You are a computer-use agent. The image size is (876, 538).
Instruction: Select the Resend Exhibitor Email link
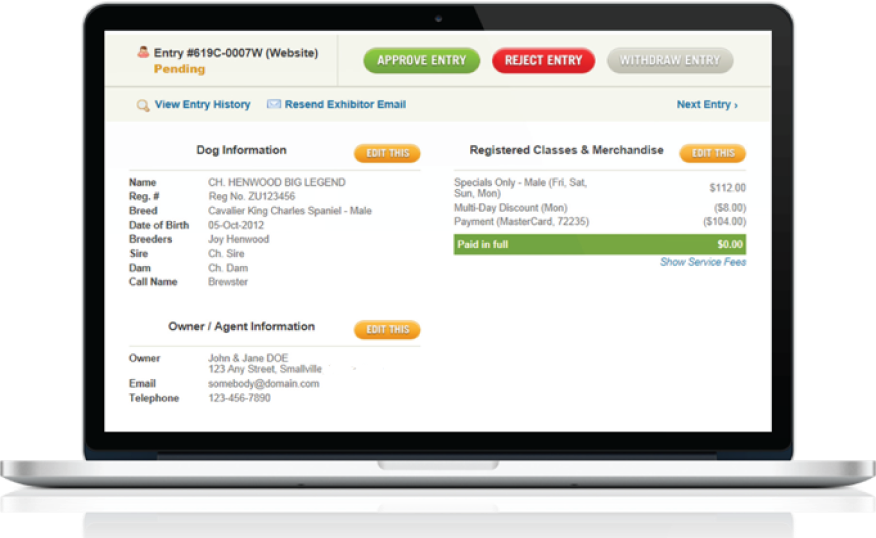tap(345, 105)
